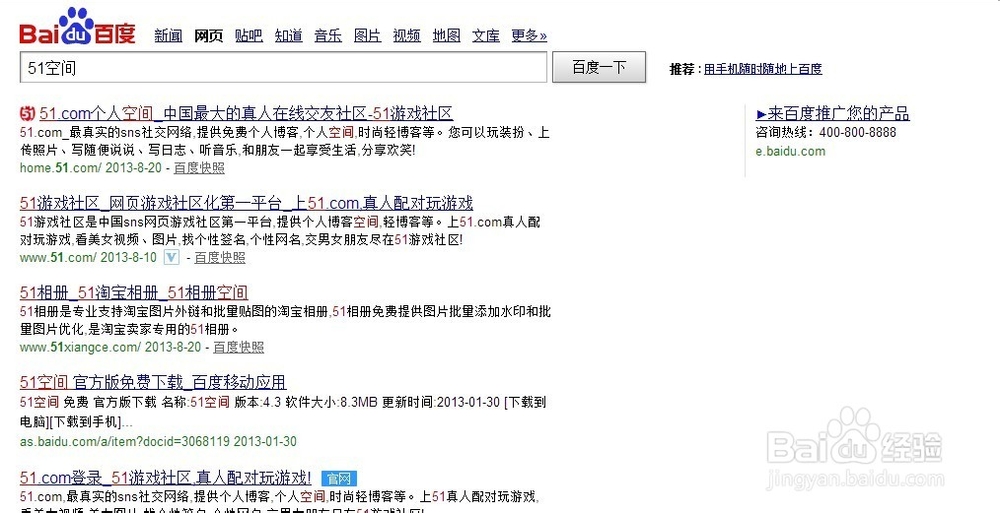Click the V verification icon after www.51.com
The width and height of the screenshot is (1000, 513).
[x=172, y=257]
